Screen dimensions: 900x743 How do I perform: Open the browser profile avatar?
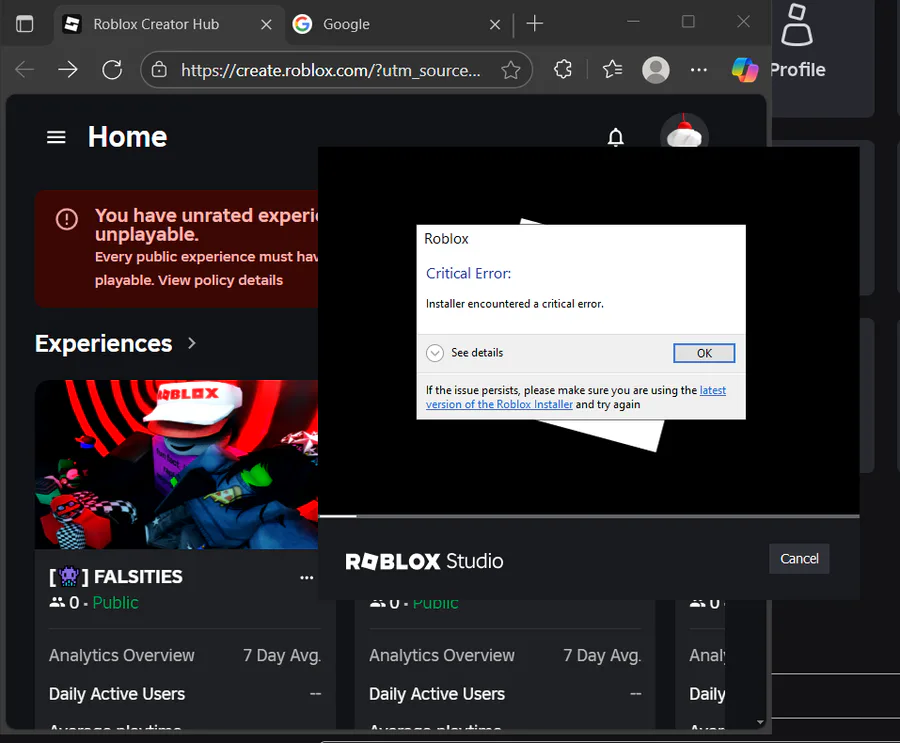pyautogui.click(x=655, y=69)
